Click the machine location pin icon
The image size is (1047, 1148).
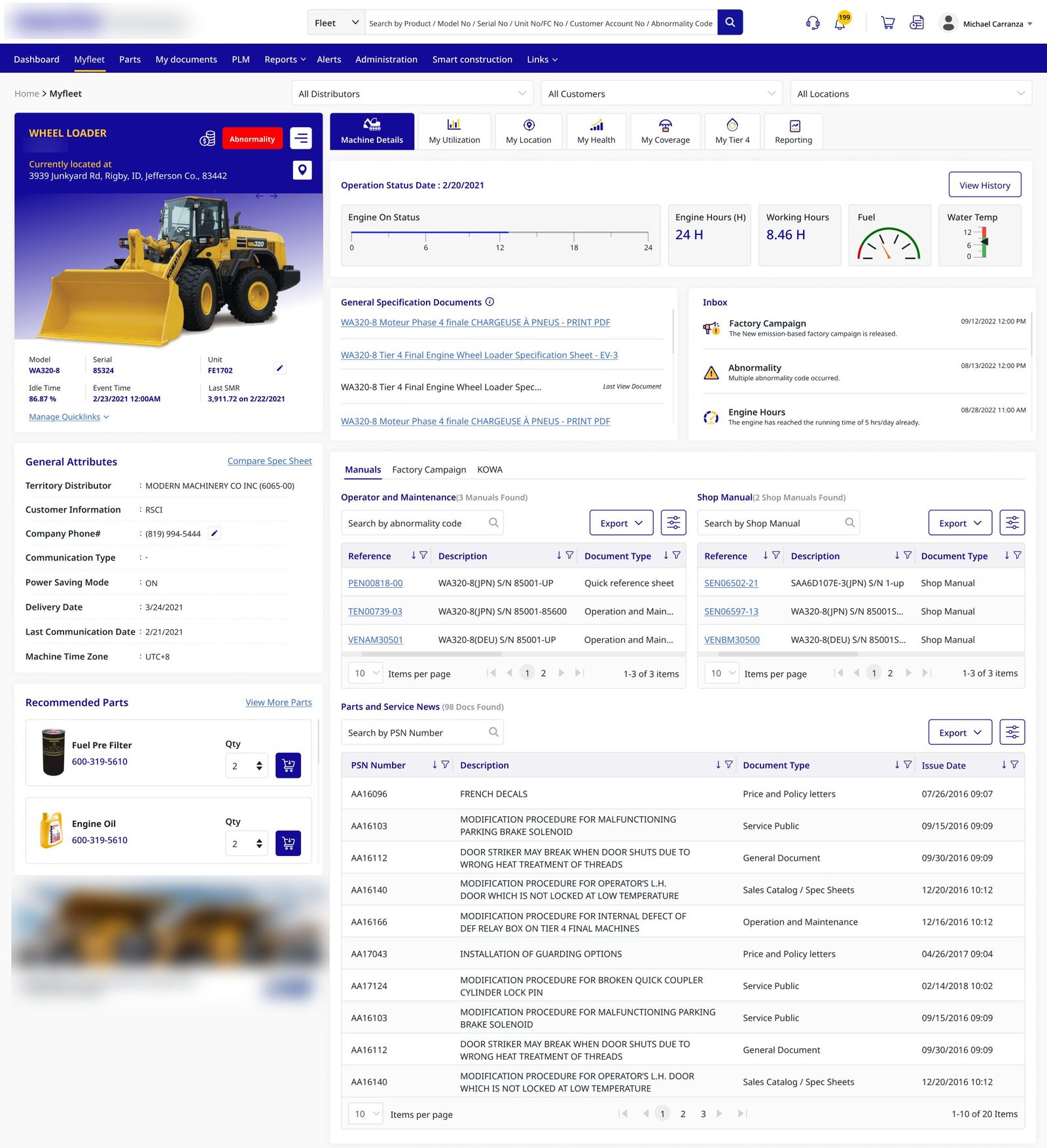(302, 170)
